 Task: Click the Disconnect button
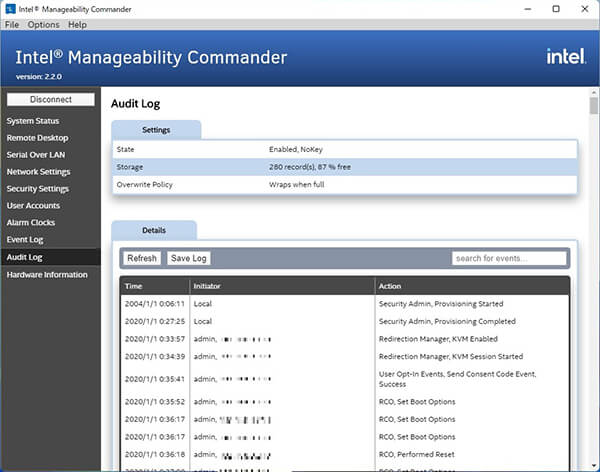(51, 100)
